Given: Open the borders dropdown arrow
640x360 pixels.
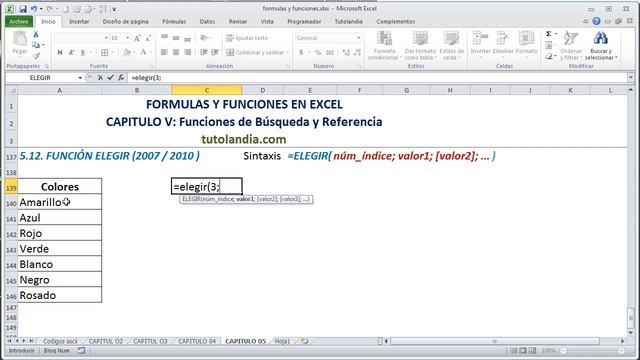Looking at the screenshot, I should pyautogui.click(x=112, y=52).
